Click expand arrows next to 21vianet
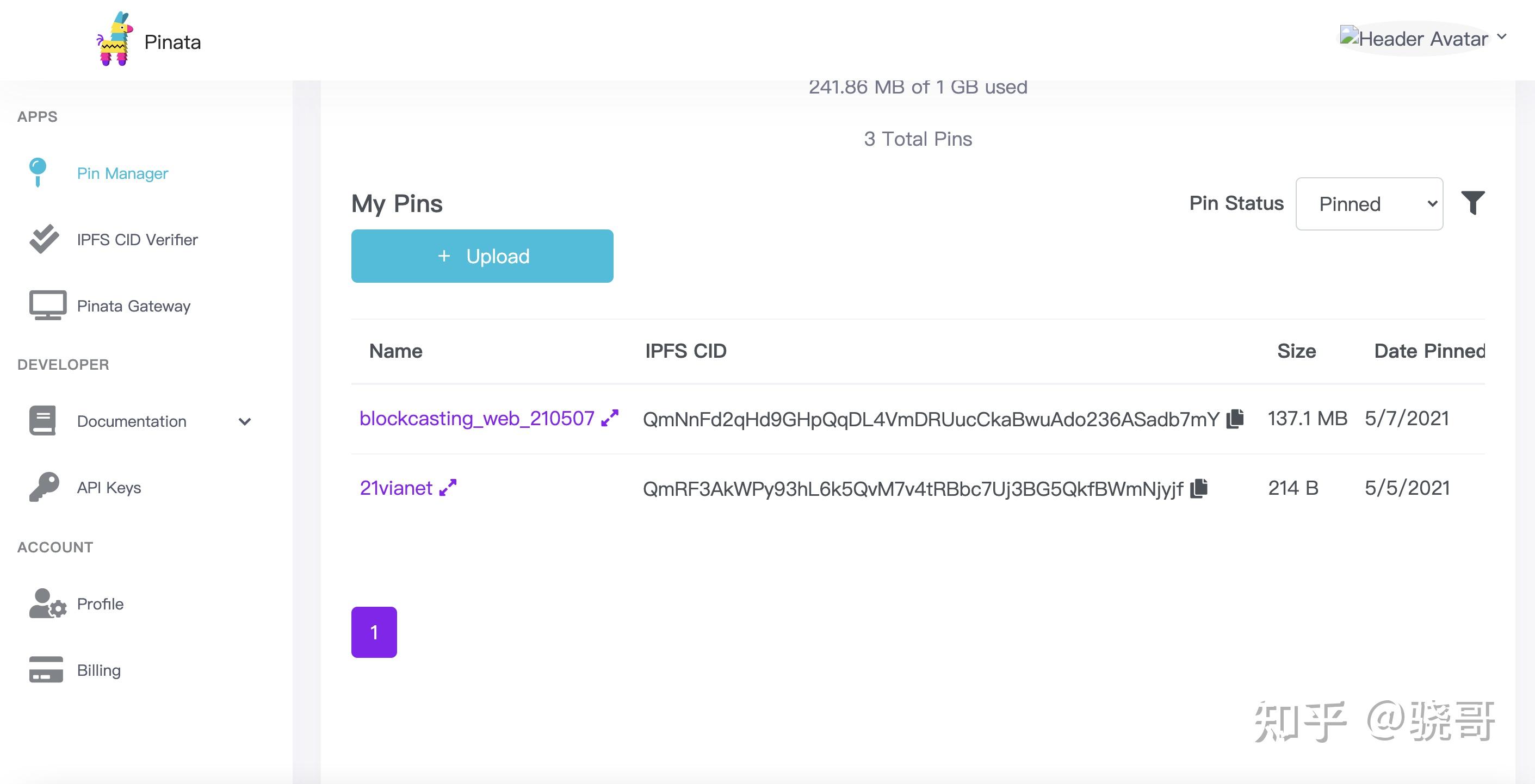The height and width of the screenshot is (784, 1535). [x=448, y=488]
